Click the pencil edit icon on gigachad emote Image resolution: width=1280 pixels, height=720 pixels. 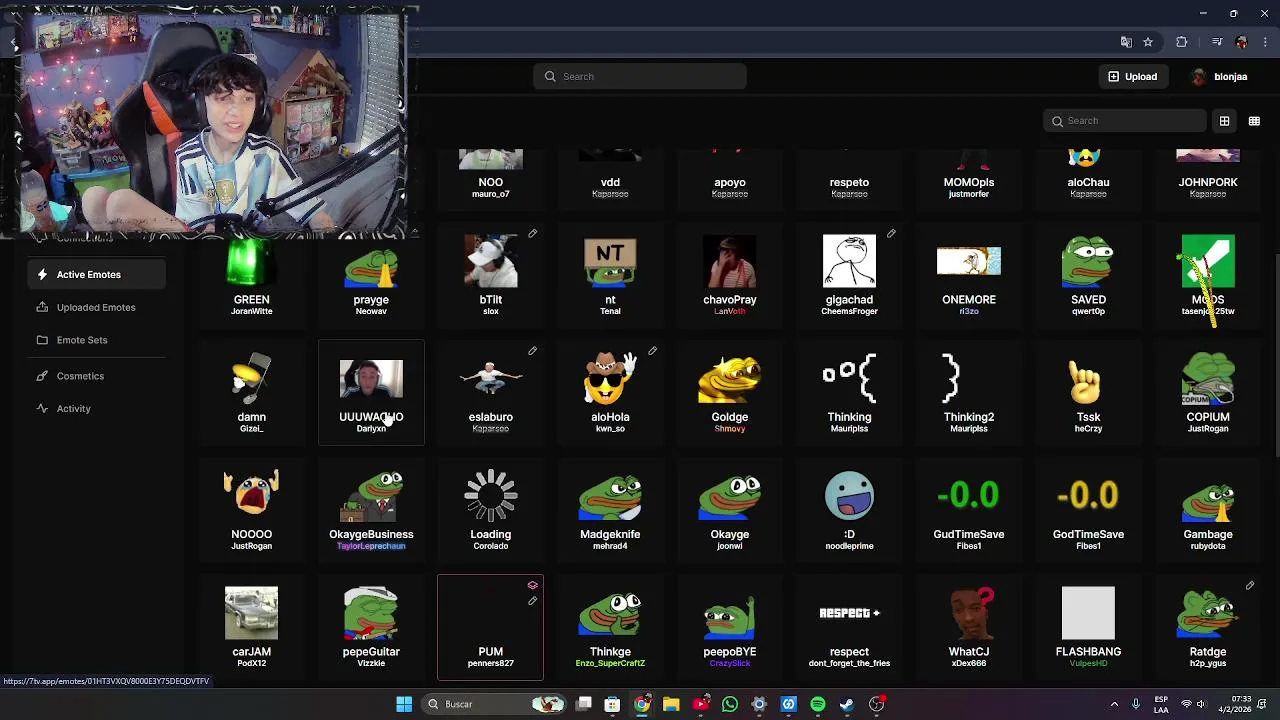point(891,234)
